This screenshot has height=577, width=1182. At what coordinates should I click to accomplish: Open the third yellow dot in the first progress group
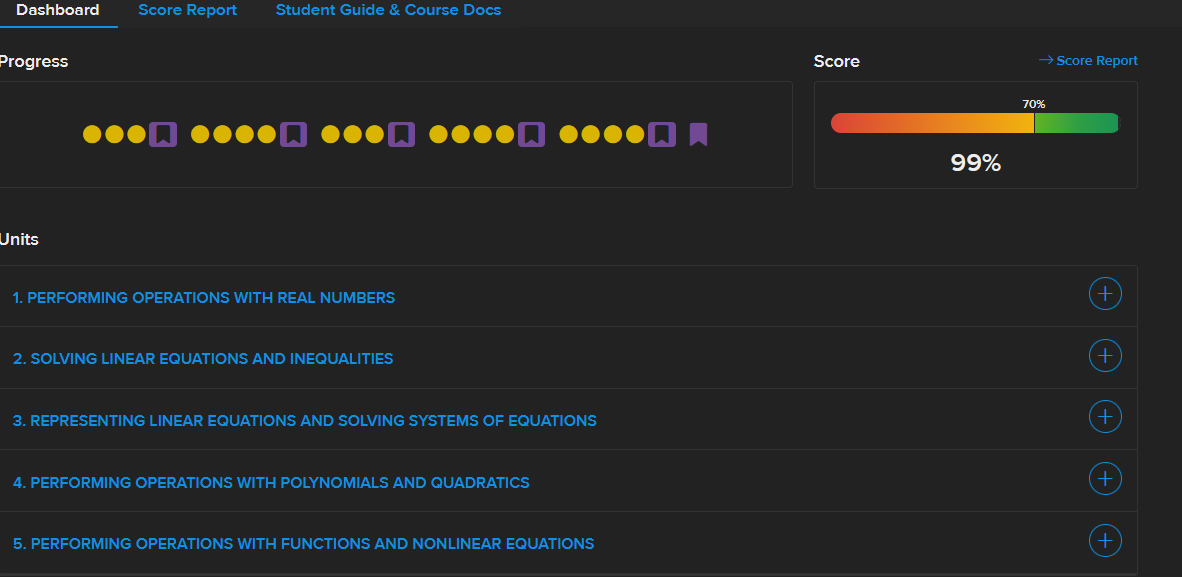point(136,134)
